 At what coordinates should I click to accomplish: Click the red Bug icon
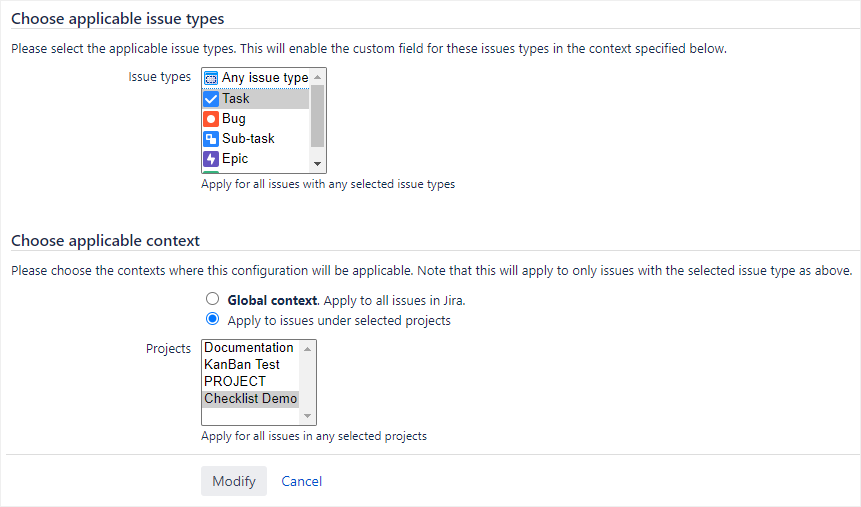tap(211, 119)
